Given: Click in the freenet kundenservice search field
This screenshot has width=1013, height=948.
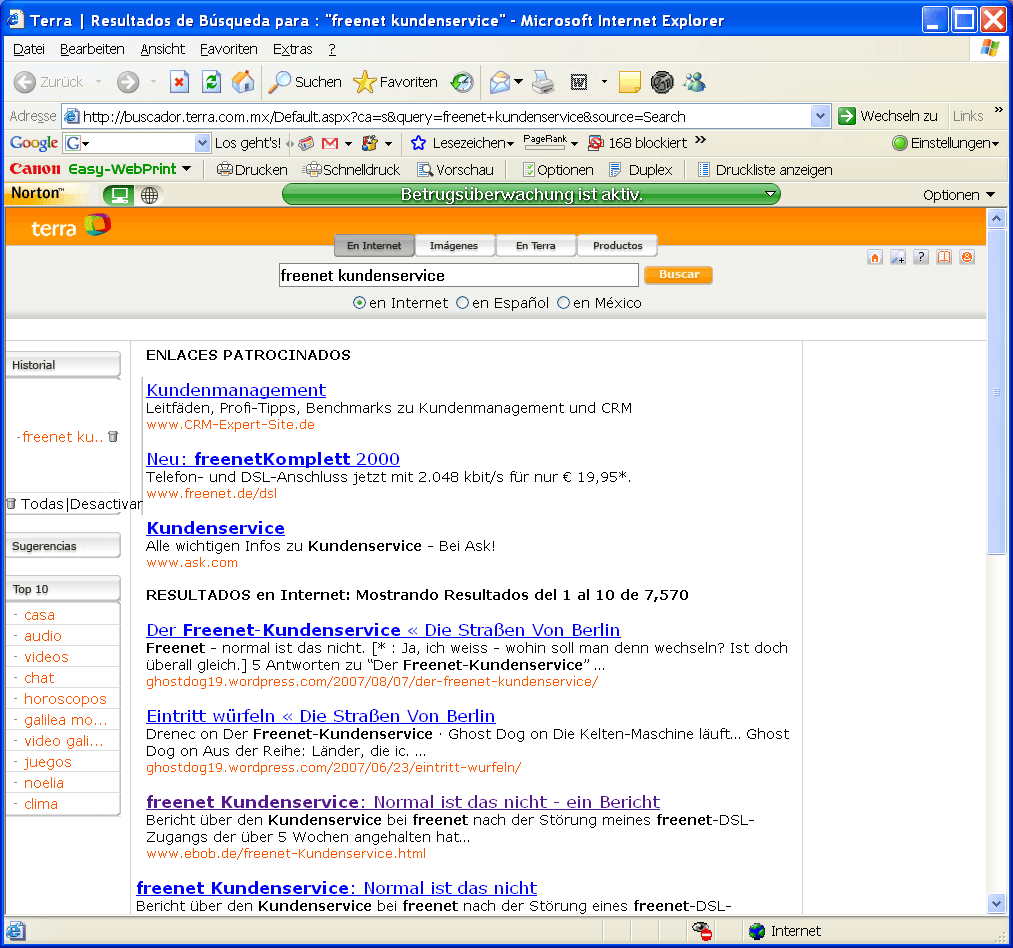Looking at the screenshot, I should 459,275.
